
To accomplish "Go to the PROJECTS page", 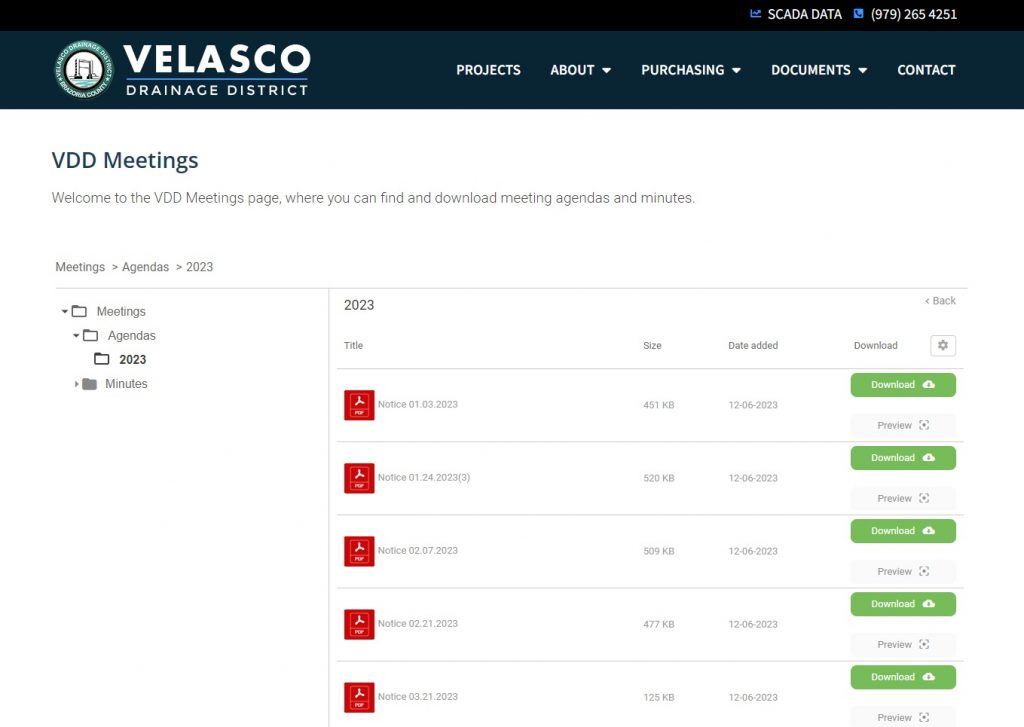I will 488,70.
